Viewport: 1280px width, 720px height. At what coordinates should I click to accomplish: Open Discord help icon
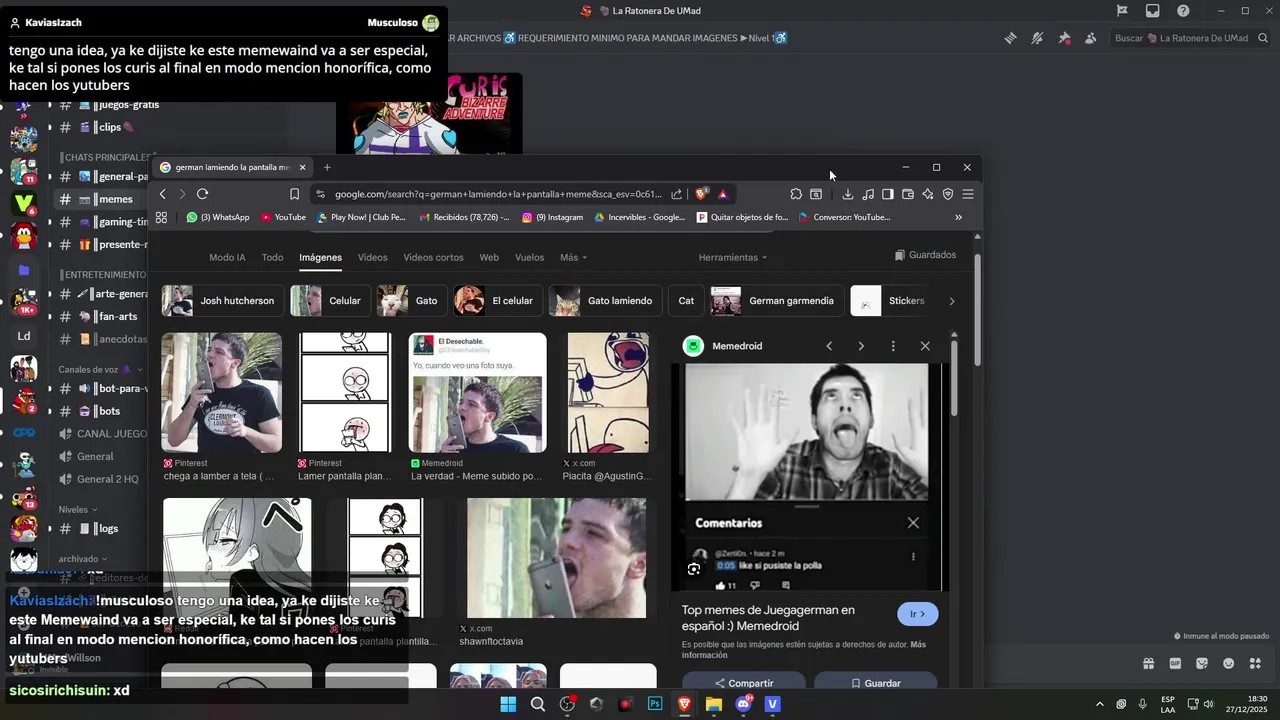pos(1184,11)
